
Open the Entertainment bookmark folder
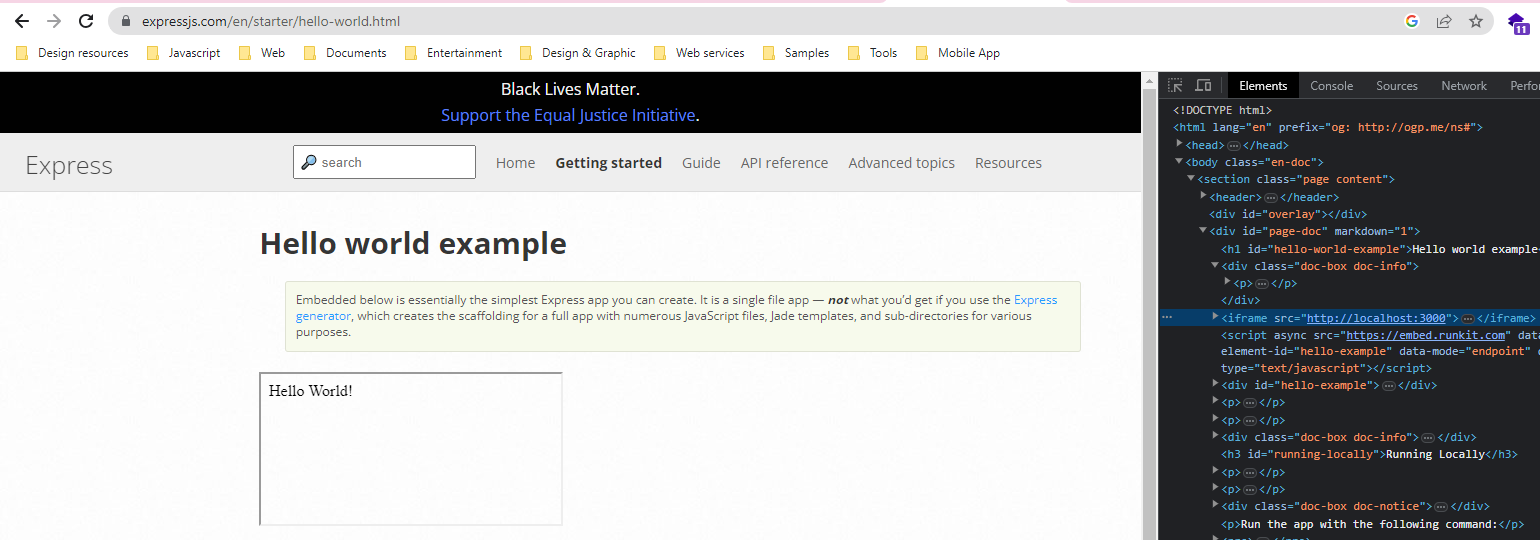pyautogui.click(x=453, y=53)
